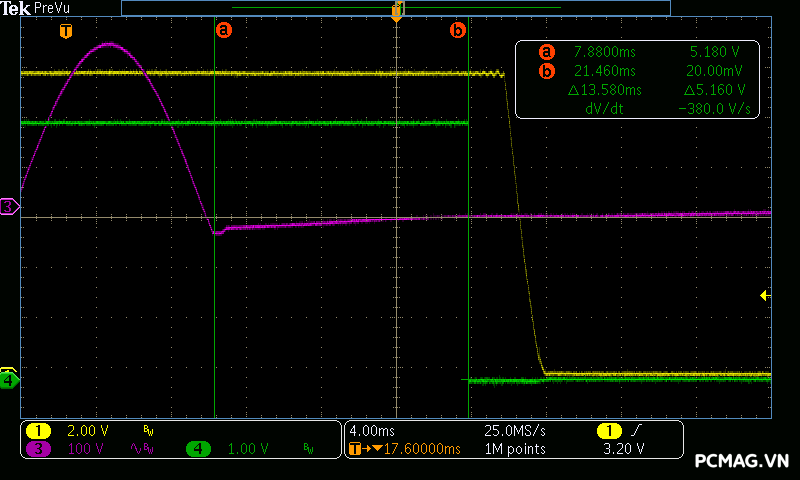The width and height of the screenshot is (800, 480).
Task: Click the 17.60000ms trigger delay readout
Action: (416, 449)
